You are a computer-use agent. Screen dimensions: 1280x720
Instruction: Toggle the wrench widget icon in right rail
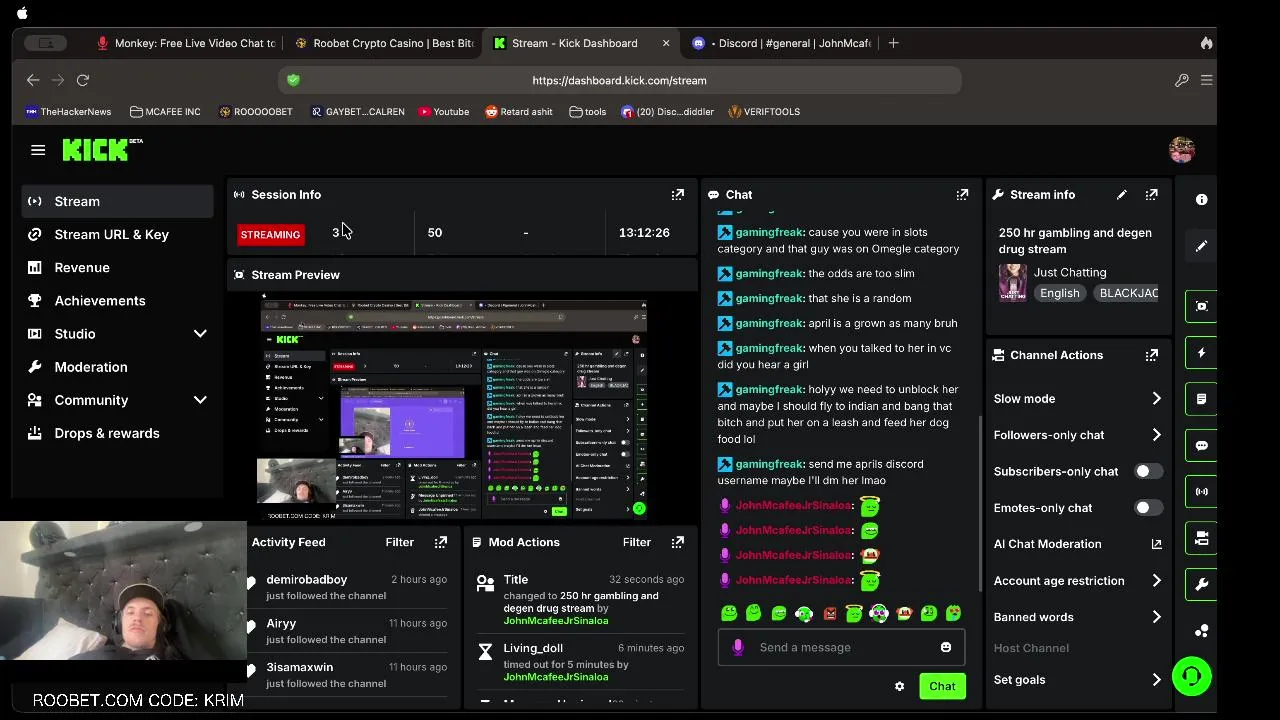(1201, 584)
